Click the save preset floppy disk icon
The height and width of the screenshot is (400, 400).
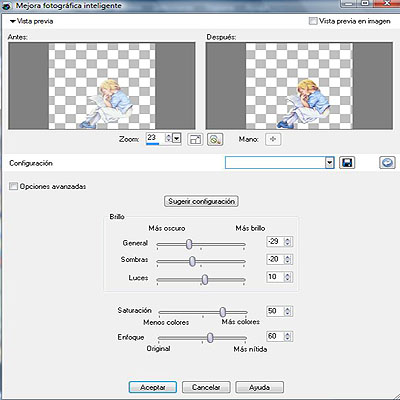(x=347, y=163)
